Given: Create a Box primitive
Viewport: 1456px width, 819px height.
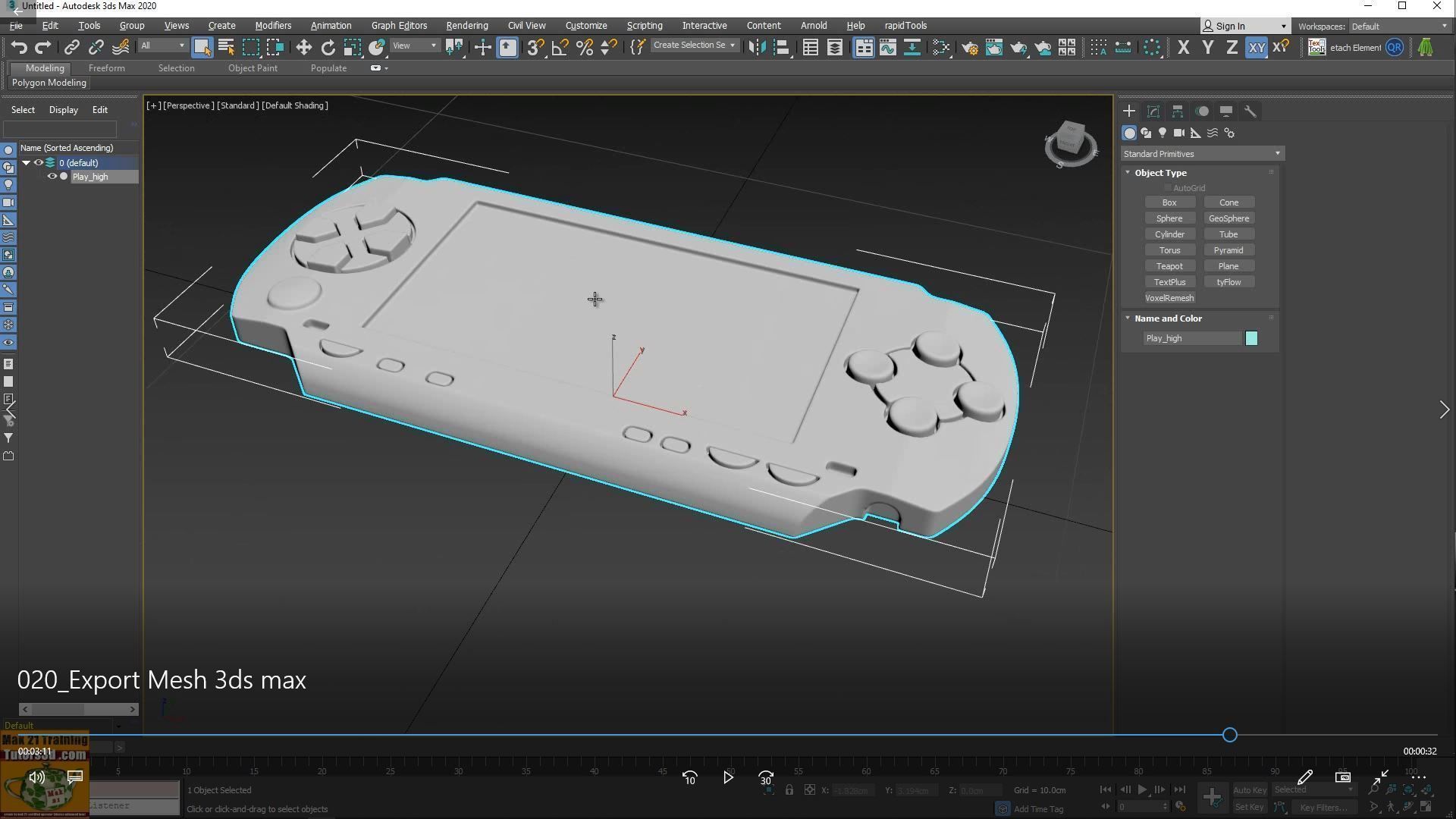Looking at the screenshot, I should [1169, 203].
